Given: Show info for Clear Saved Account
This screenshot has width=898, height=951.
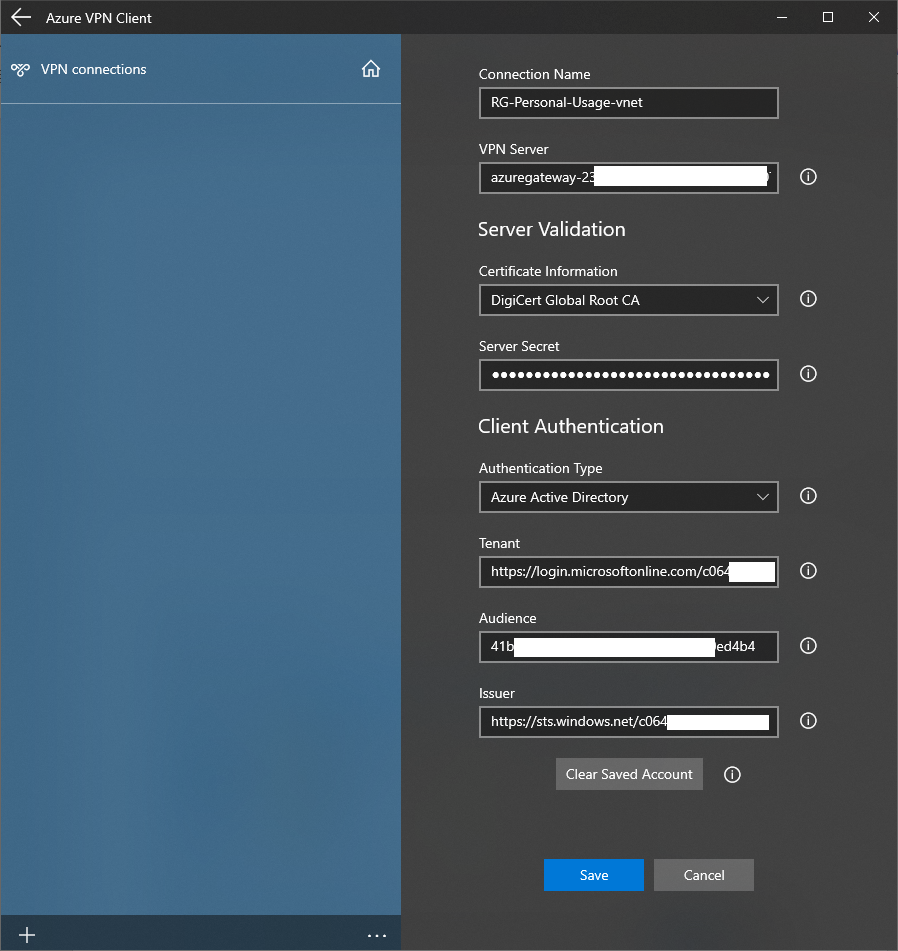Looking at the screenshot, I should (x=732, y=775).
